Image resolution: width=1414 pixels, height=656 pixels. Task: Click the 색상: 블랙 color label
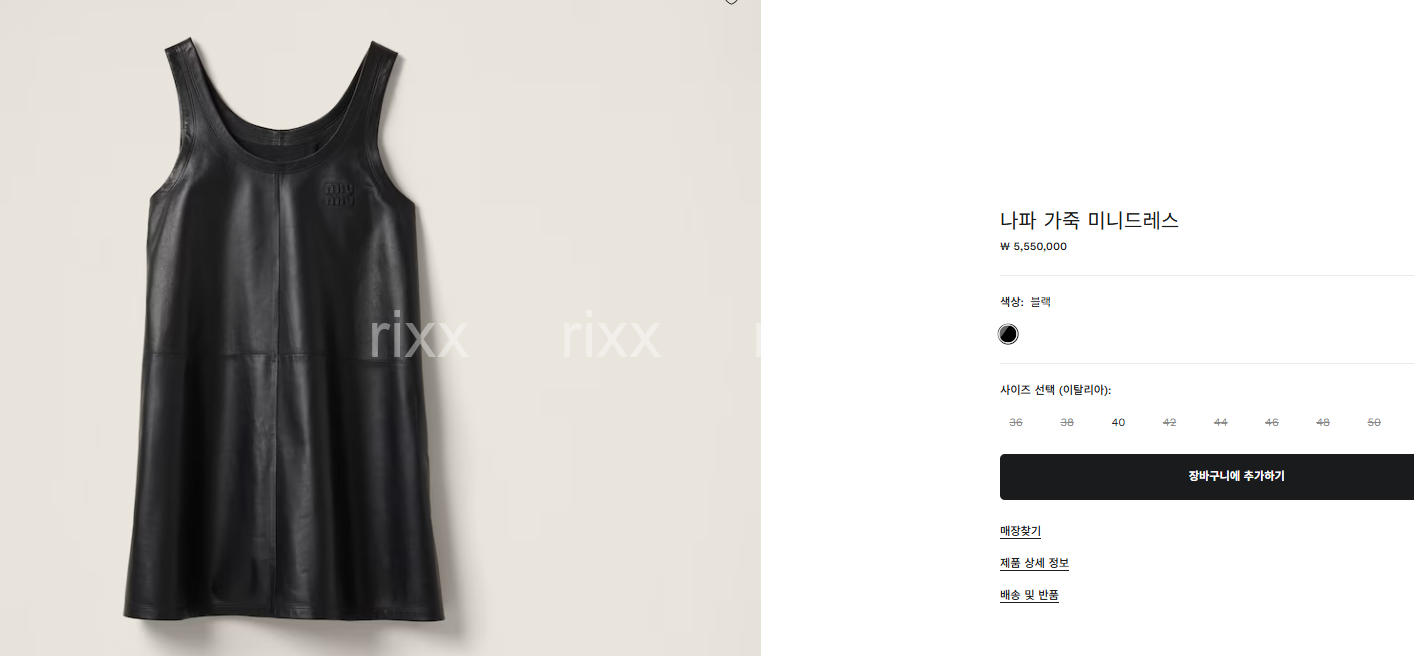1025,301
